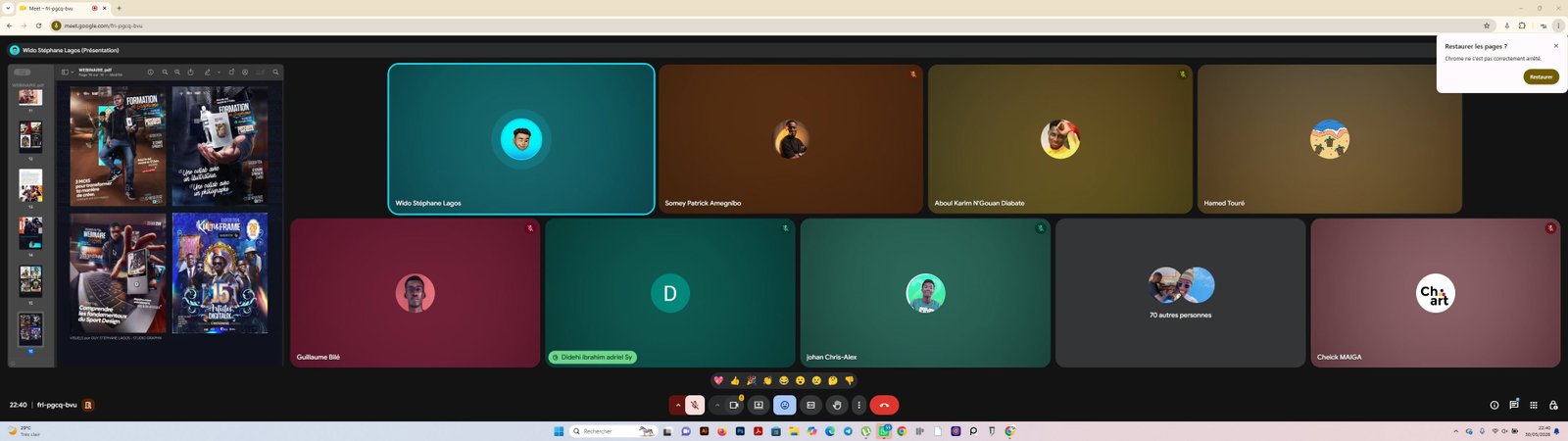
Task: Send the thumbs down reaction
Action: point(850,380)
